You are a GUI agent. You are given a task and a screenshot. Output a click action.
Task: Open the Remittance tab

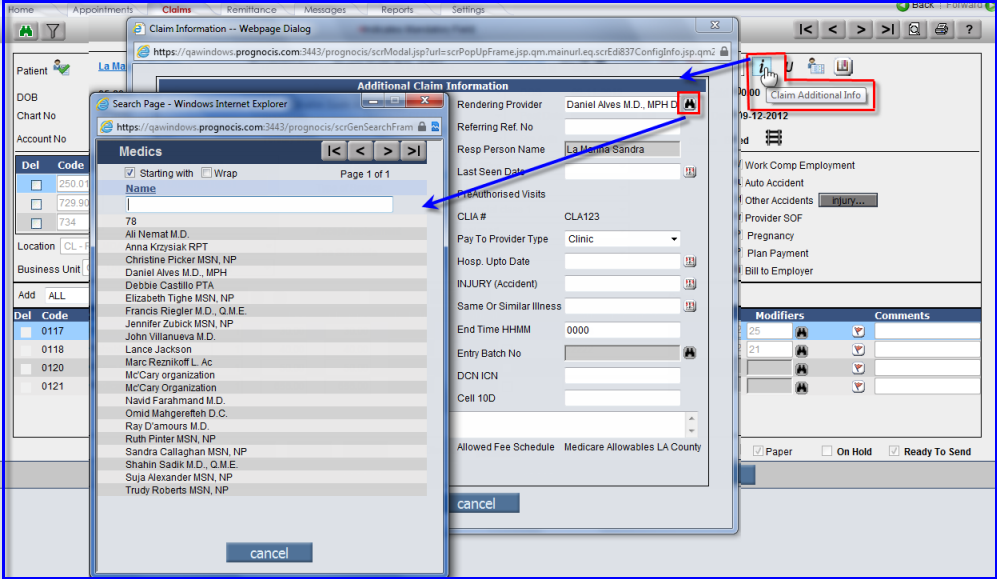(252, 10)
